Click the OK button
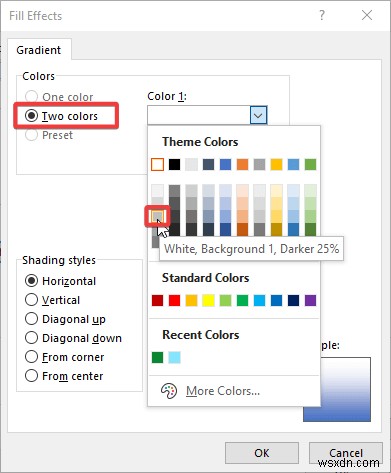The width and height of the screenshot is (391, 473). coord(262,453)
